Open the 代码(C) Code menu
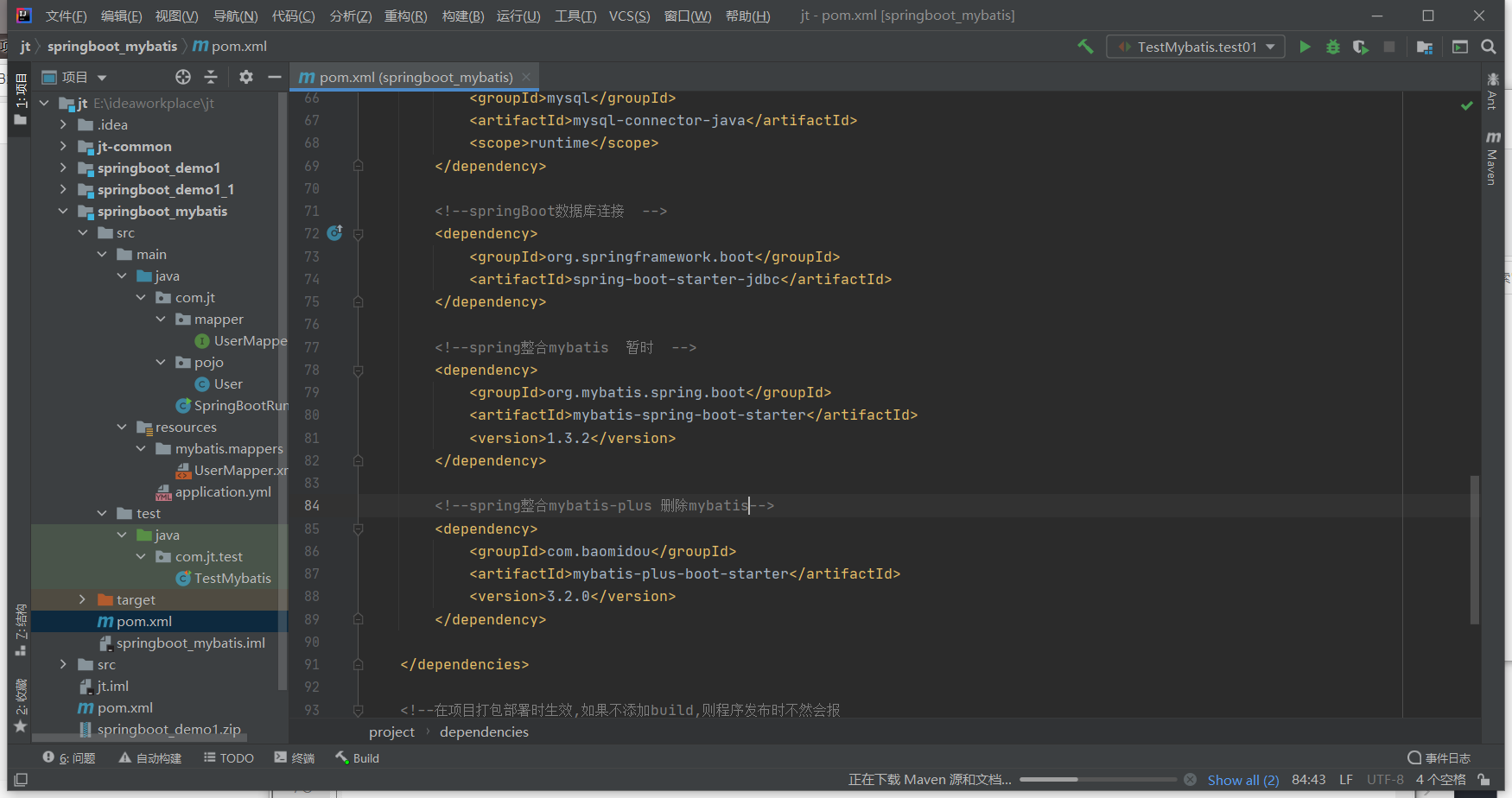Viewport: 1512px width, 798px height. point(293,16)
